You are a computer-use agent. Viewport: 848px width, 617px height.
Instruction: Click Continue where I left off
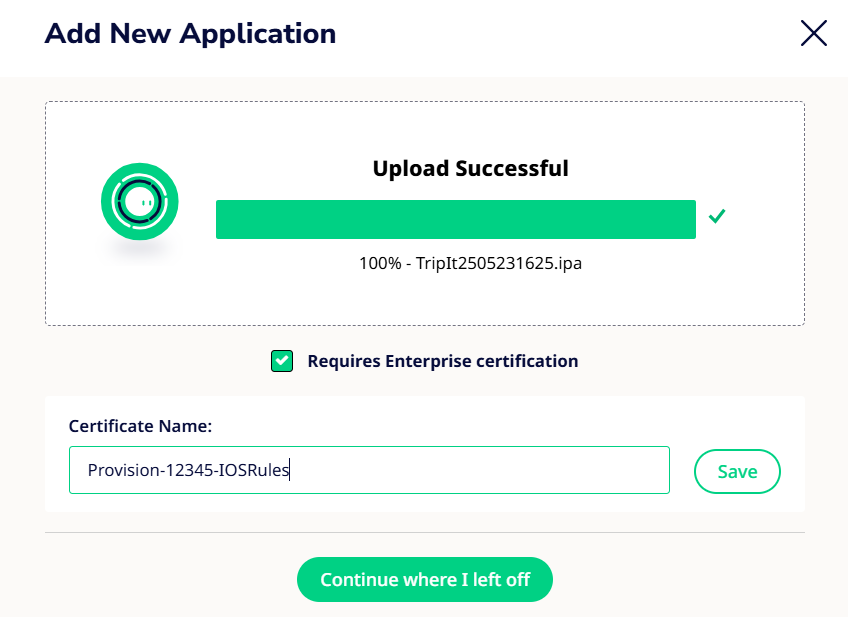click(425, 580)
